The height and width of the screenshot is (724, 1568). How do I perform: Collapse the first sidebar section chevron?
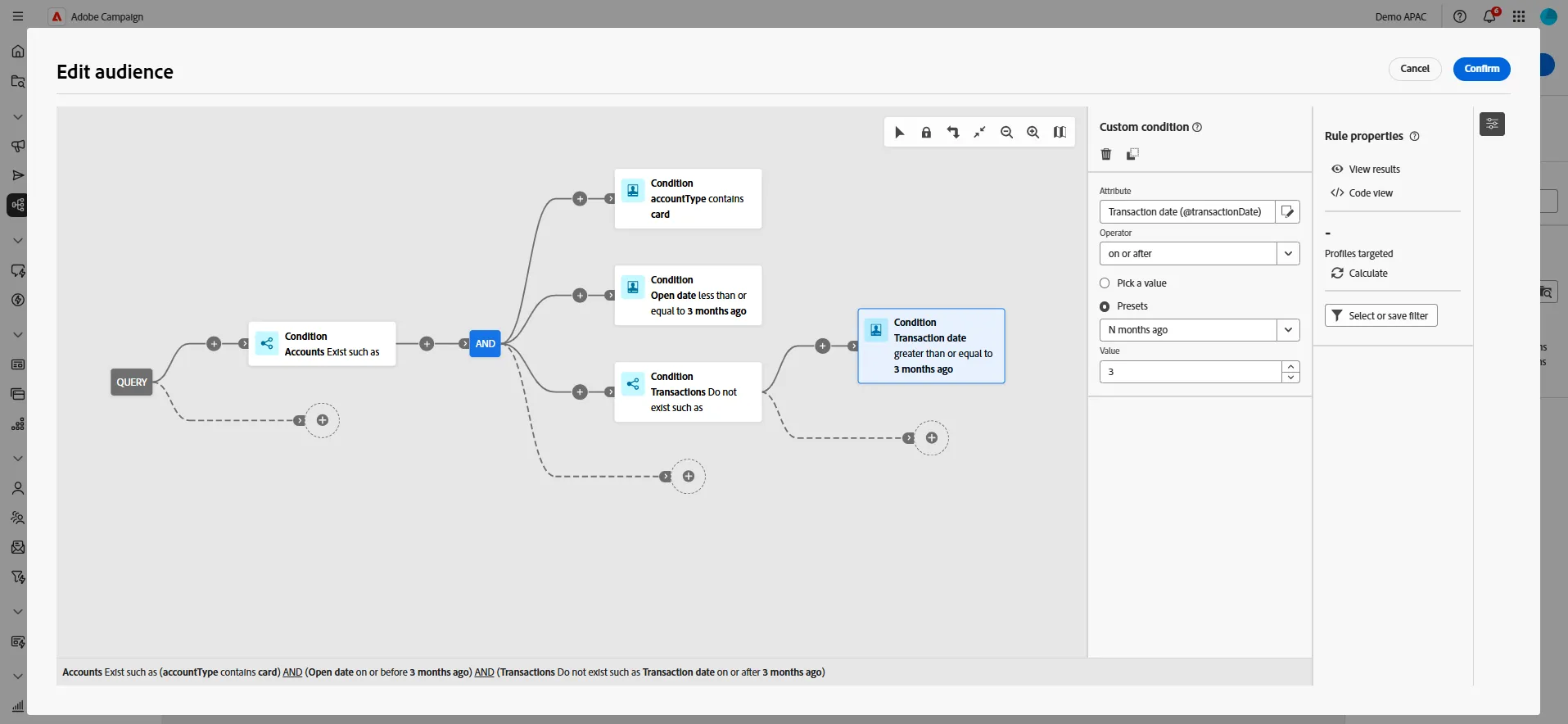coord(18,117)
